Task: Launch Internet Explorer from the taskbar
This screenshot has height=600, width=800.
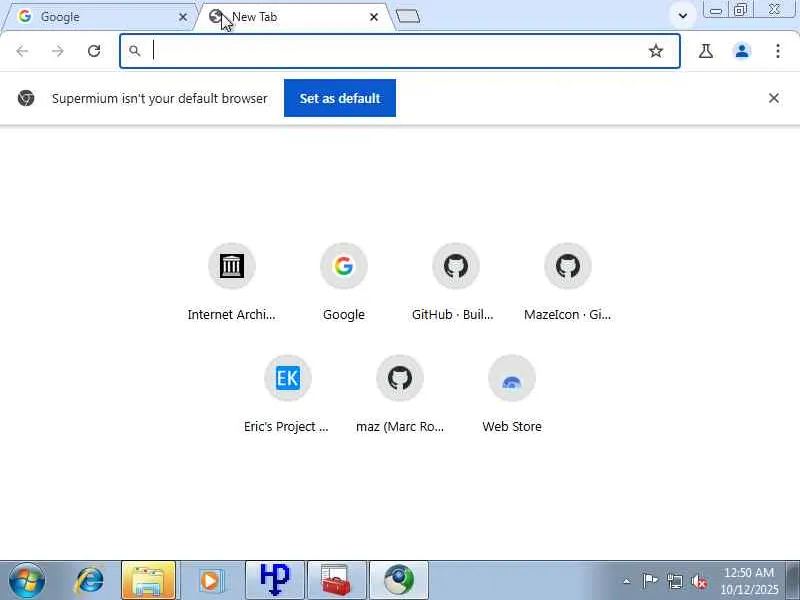Action: (89, 581)
